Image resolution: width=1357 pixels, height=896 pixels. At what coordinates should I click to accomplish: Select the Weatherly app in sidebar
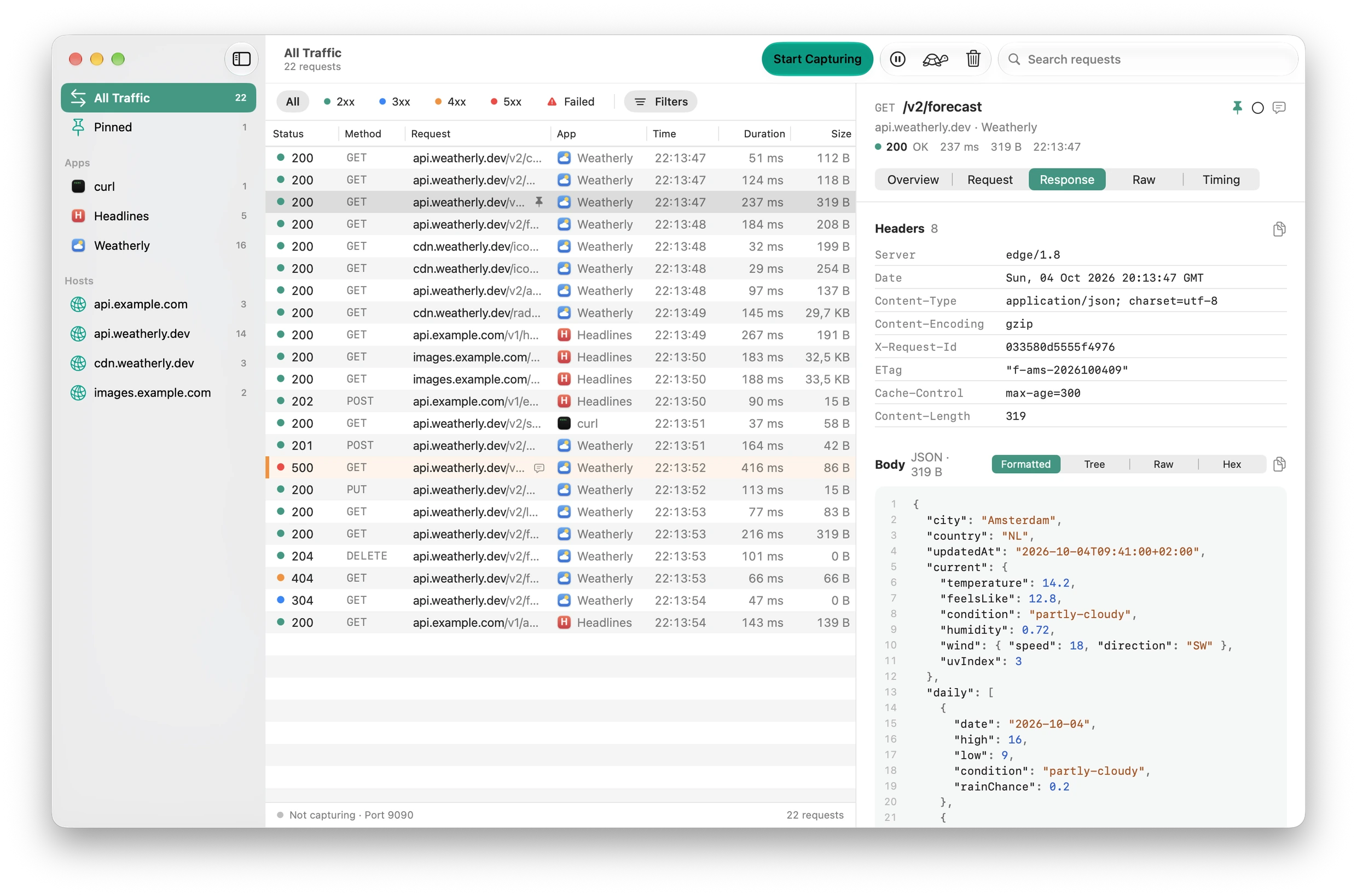pos(158,246)
